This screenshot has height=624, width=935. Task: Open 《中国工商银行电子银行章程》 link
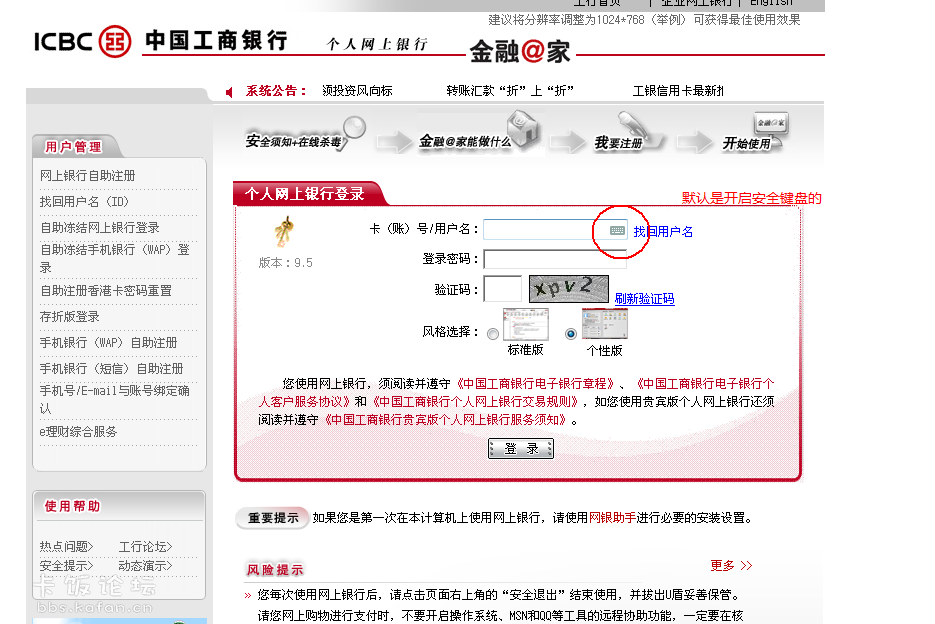pyautogui.click(x=535, y=383)
